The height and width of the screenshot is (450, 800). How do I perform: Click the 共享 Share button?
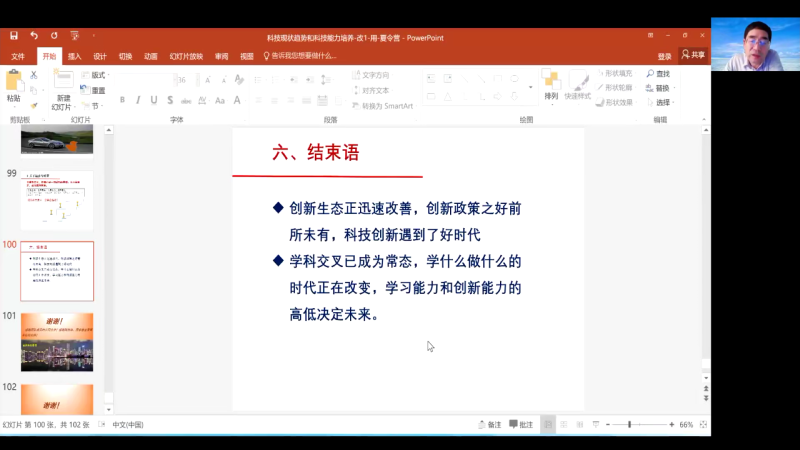pos(693,55)
